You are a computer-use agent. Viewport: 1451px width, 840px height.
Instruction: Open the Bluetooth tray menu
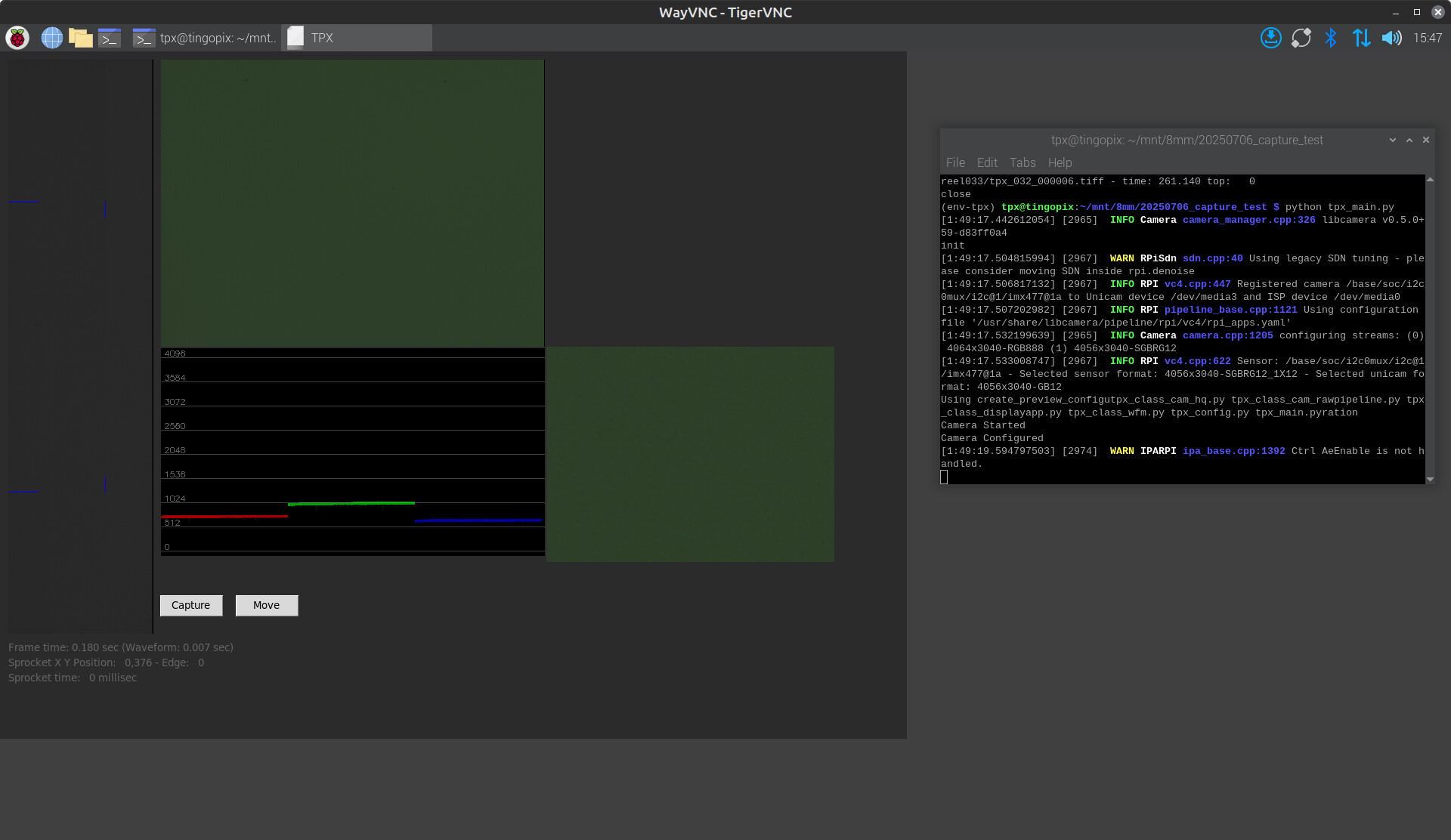click(1331, 38)
